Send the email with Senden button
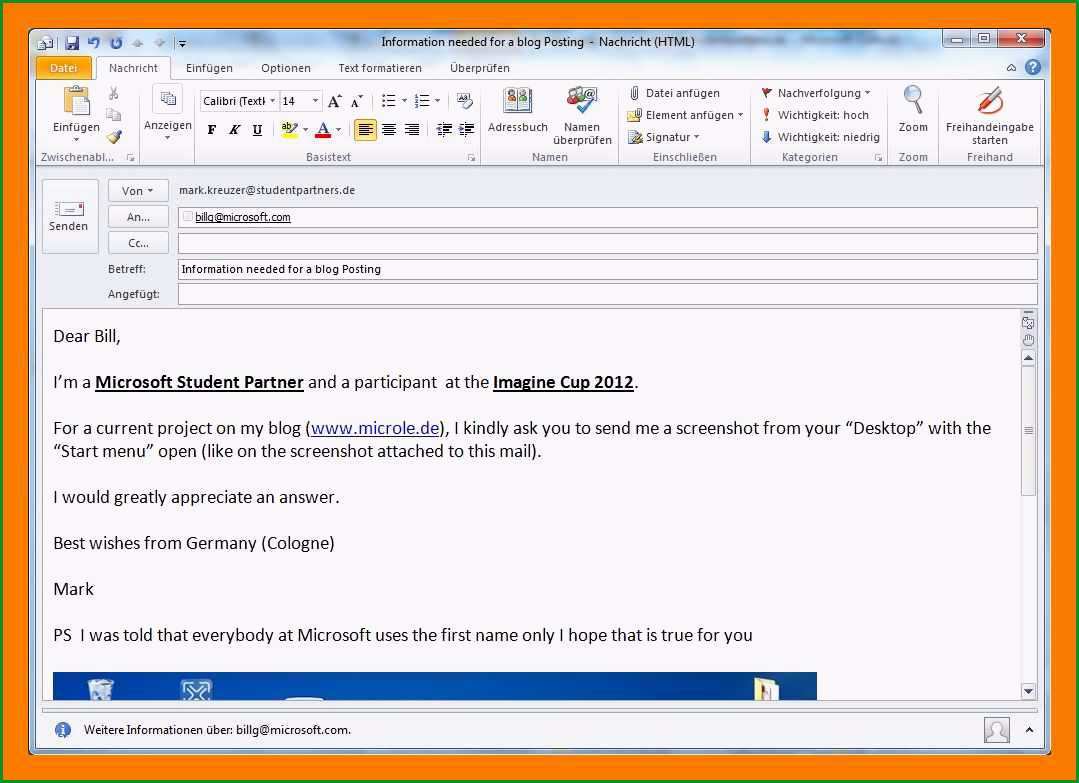The image size is (1079, 783). click(70, 217)
